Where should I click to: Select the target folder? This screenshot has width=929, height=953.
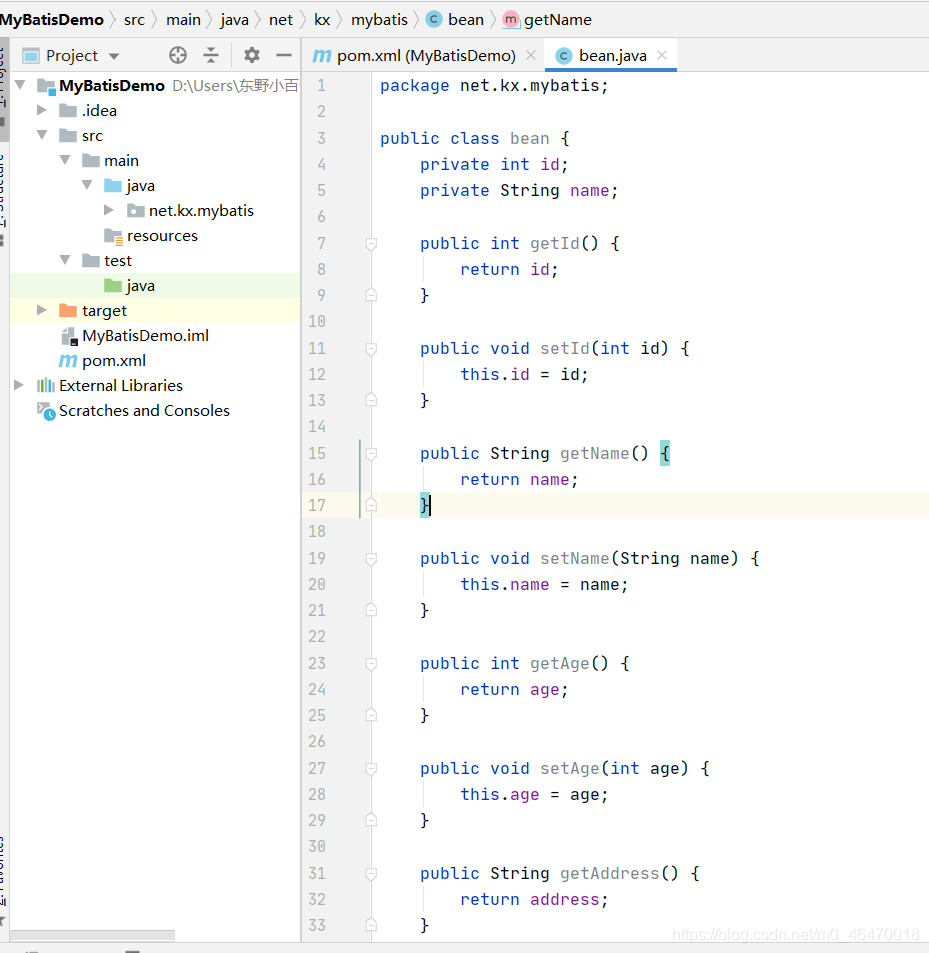coord(93,311)
